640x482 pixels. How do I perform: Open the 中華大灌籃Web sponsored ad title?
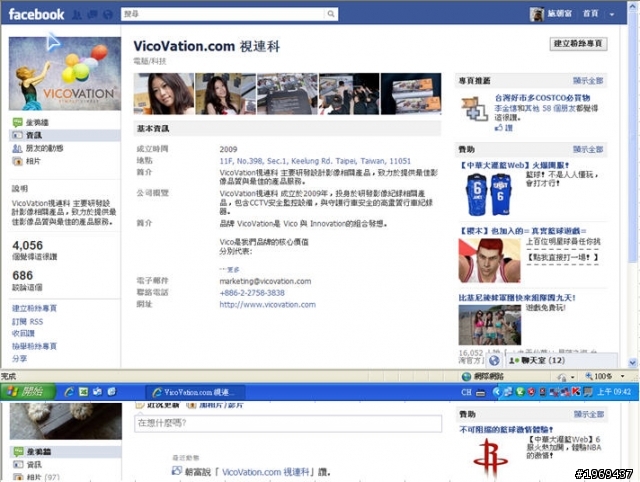[x=514, y=165]
